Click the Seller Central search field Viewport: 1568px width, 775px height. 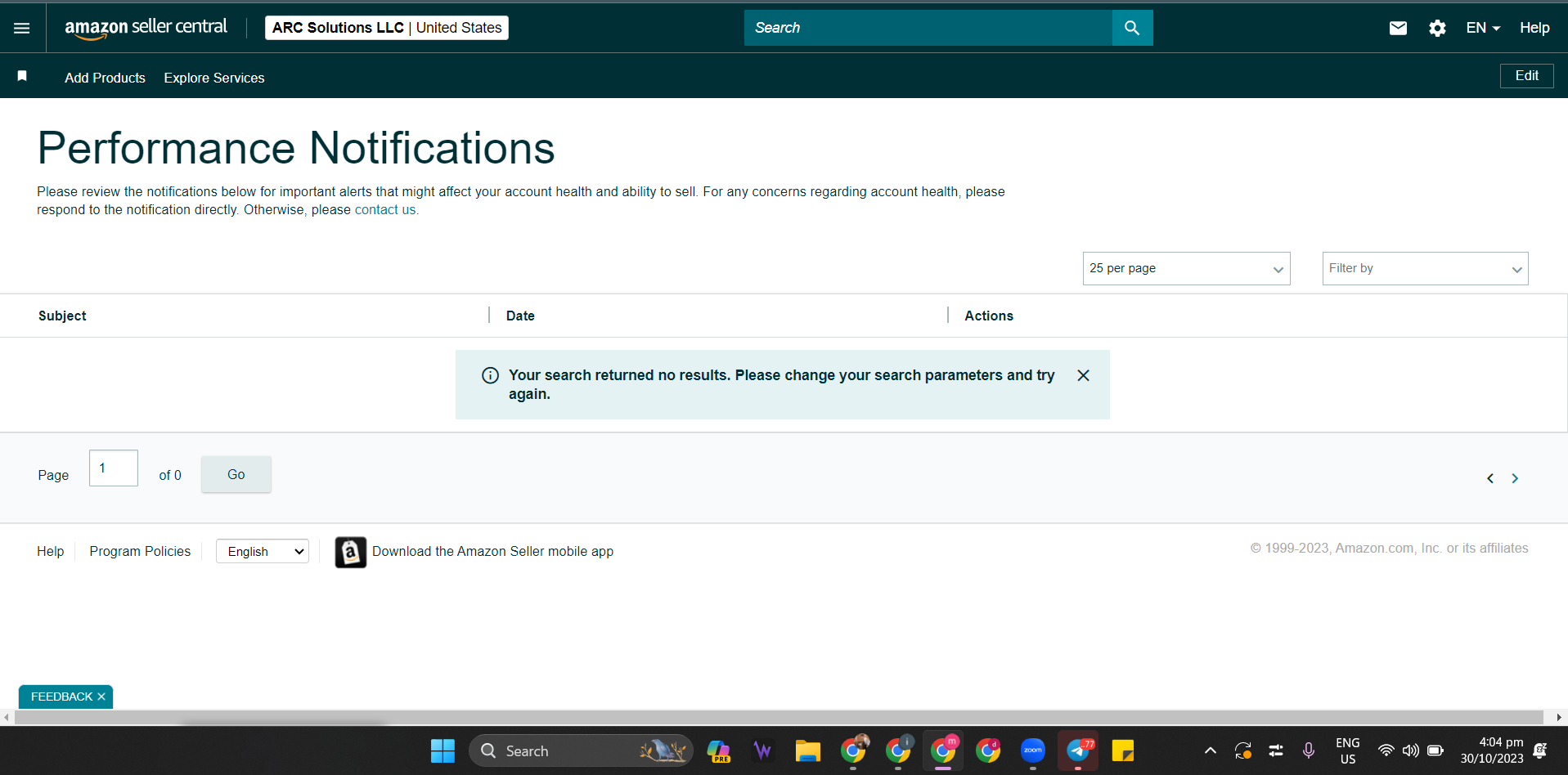928,28
